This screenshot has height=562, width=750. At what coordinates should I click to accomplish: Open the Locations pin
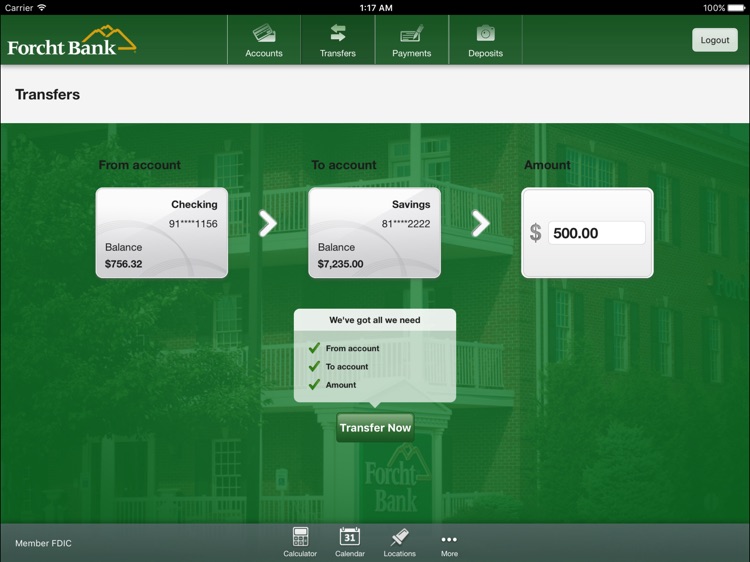coord(399,542)
